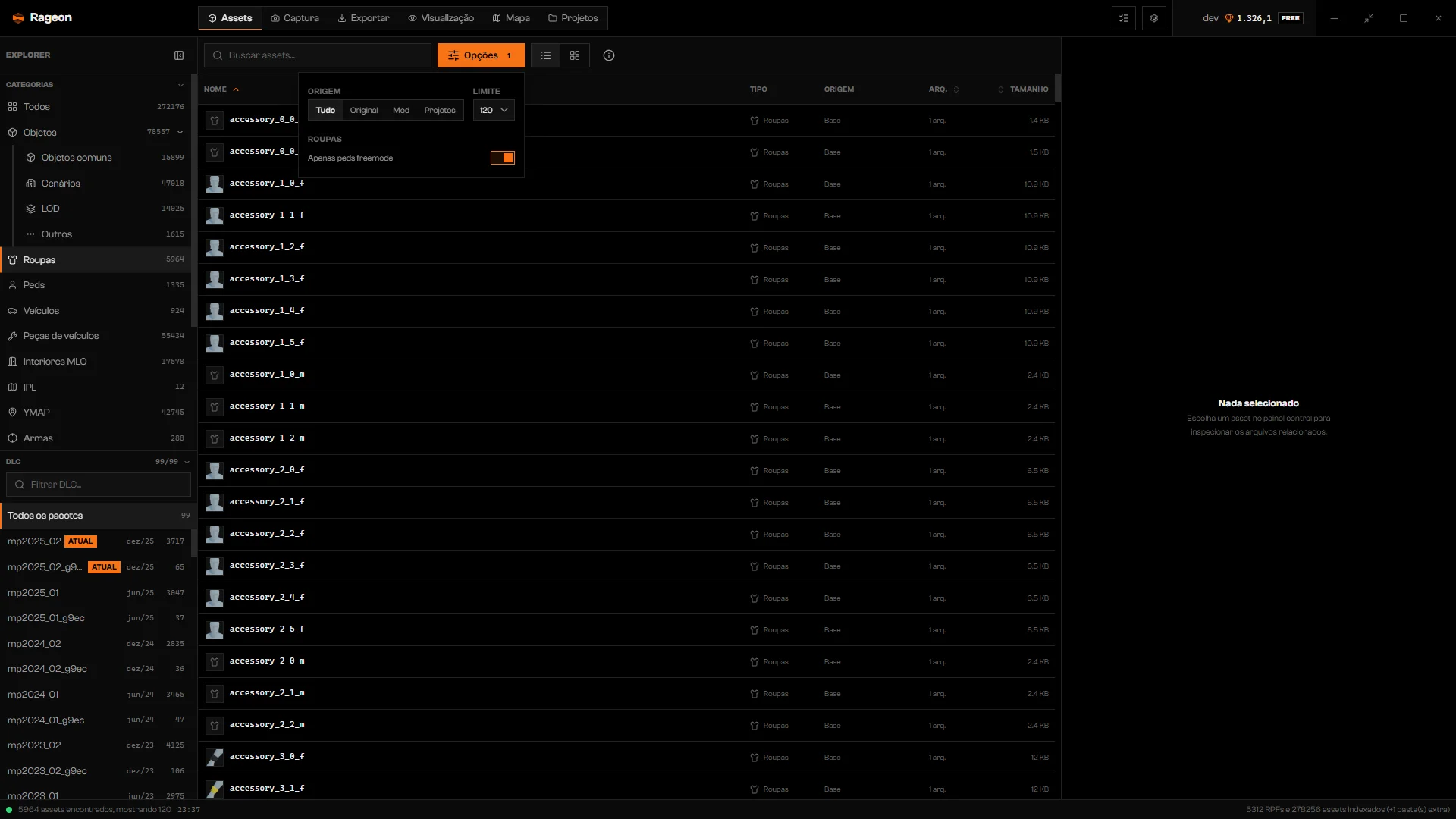Click the Rageon logo
Screen dimensions: 1456x819
pyautogui.click(x=42, y=17)
